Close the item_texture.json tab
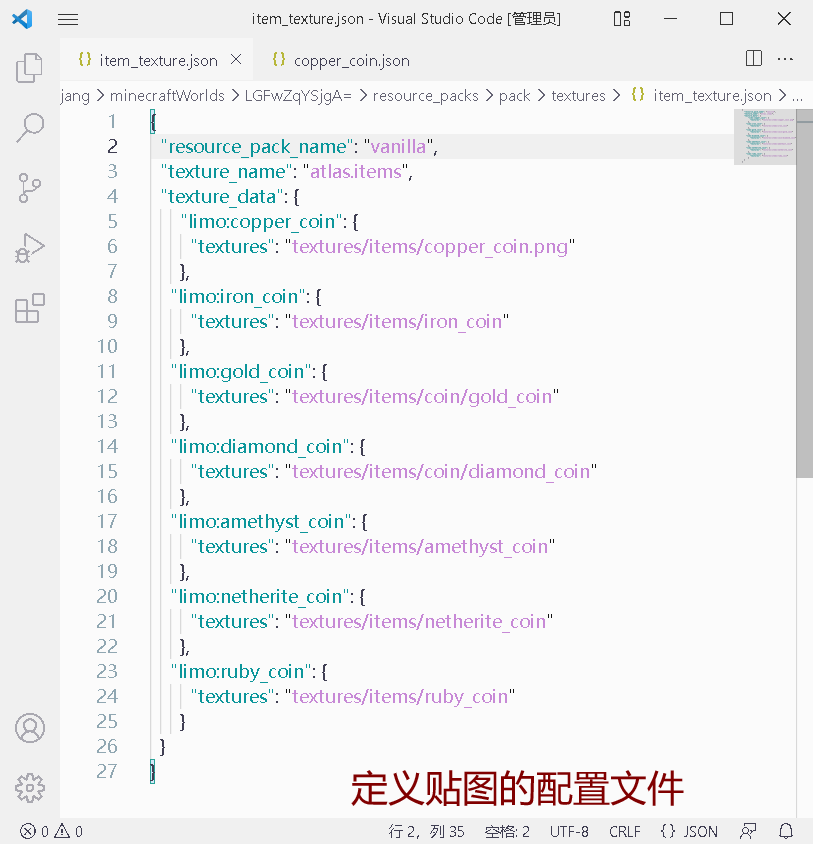The width and height of the screenshot is (813, 844). click(x=236, y=59)
